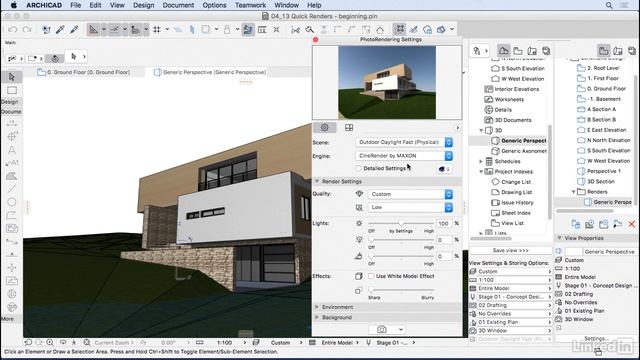Image resolution: width=640 pixels, height=360 pixels.
Task: Expand the Background section
Action: (317, 317)
